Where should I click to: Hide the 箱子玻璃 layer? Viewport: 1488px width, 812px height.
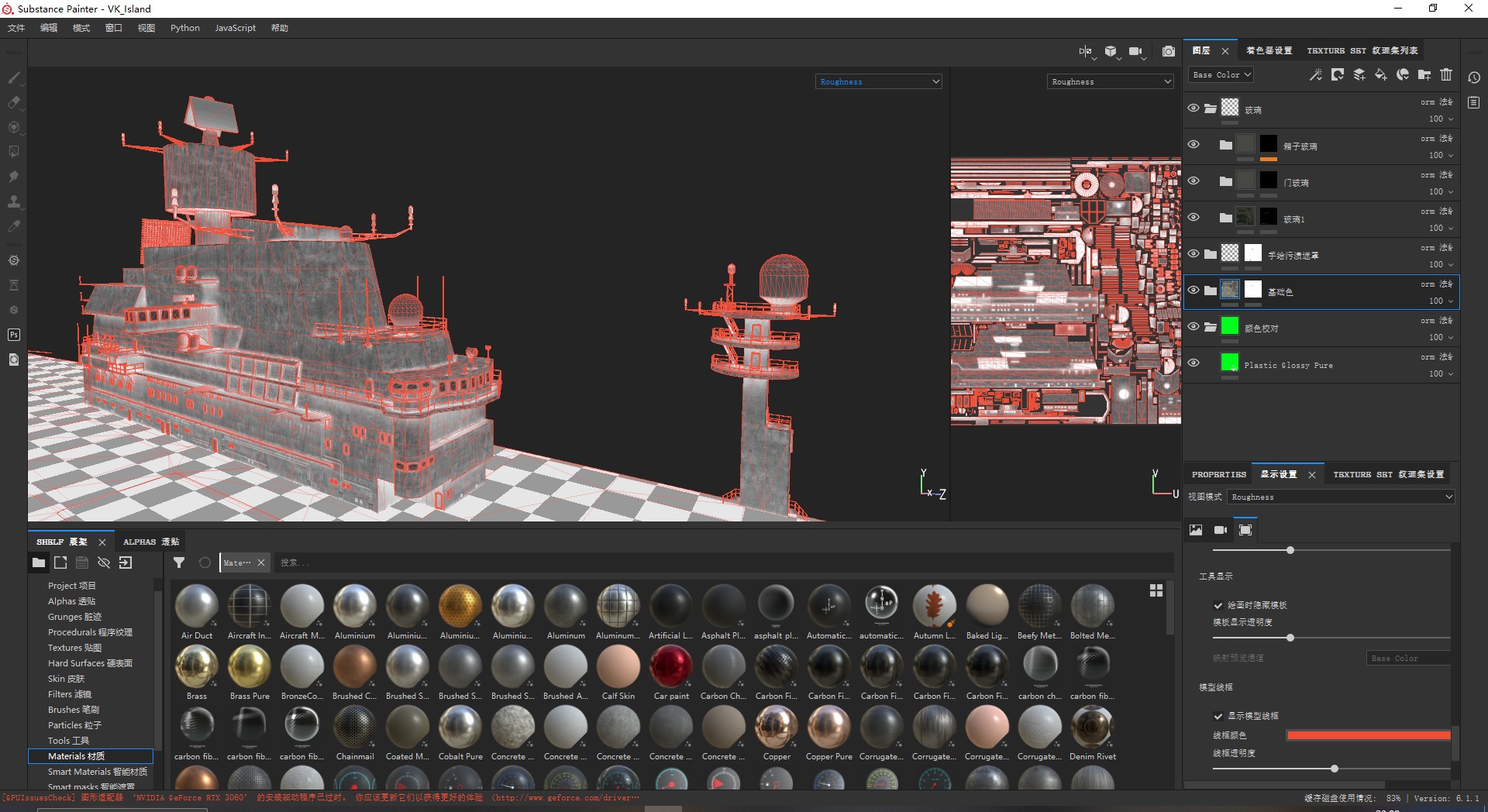point(1193,144)
